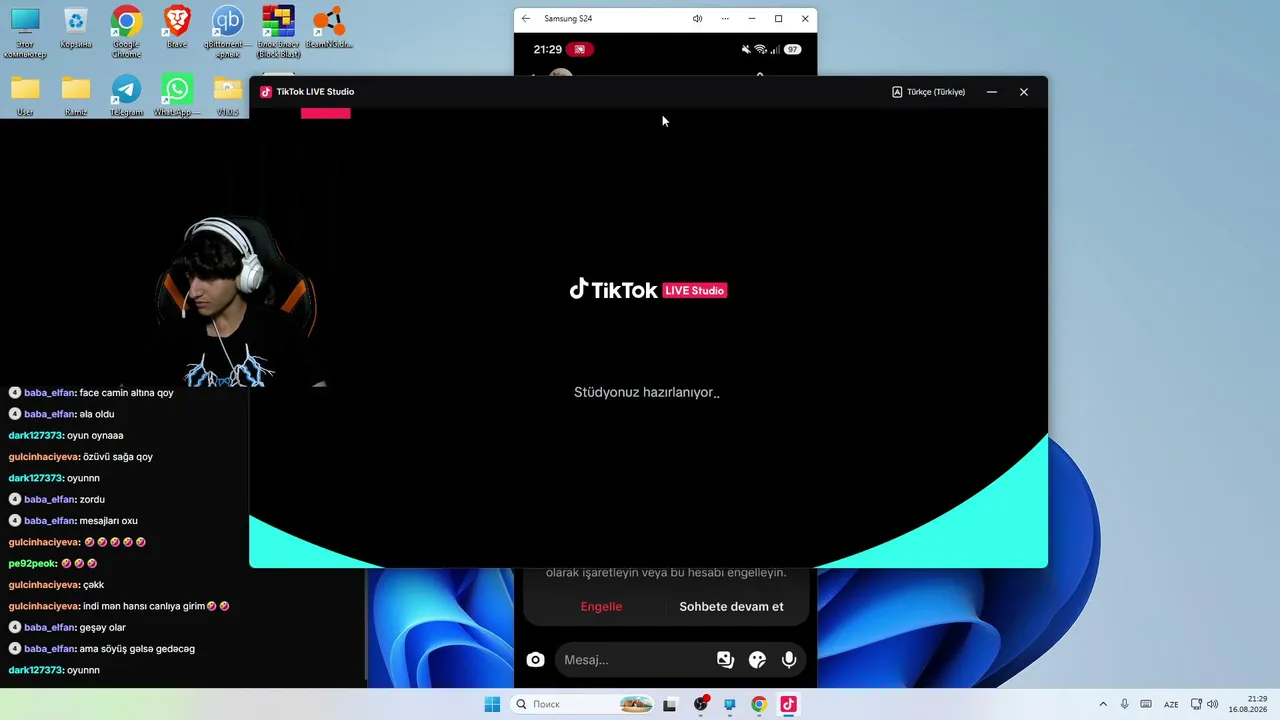The image size is (1280, 720).
Task: Open the Phone Link monitor taskbar icon
Action: (x=730, y=704)
